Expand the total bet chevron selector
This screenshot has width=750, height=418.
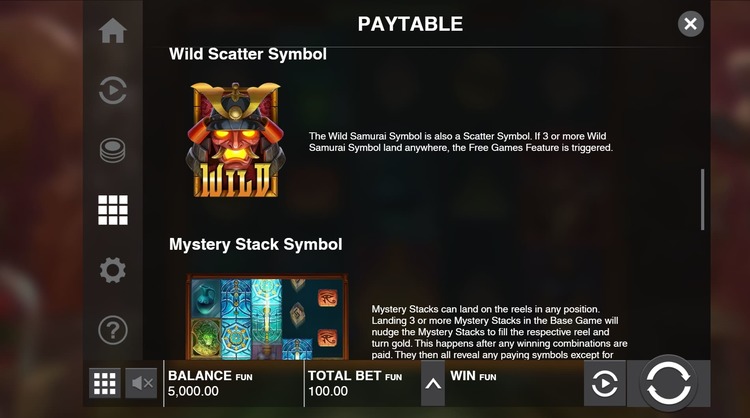coord(433,384)
